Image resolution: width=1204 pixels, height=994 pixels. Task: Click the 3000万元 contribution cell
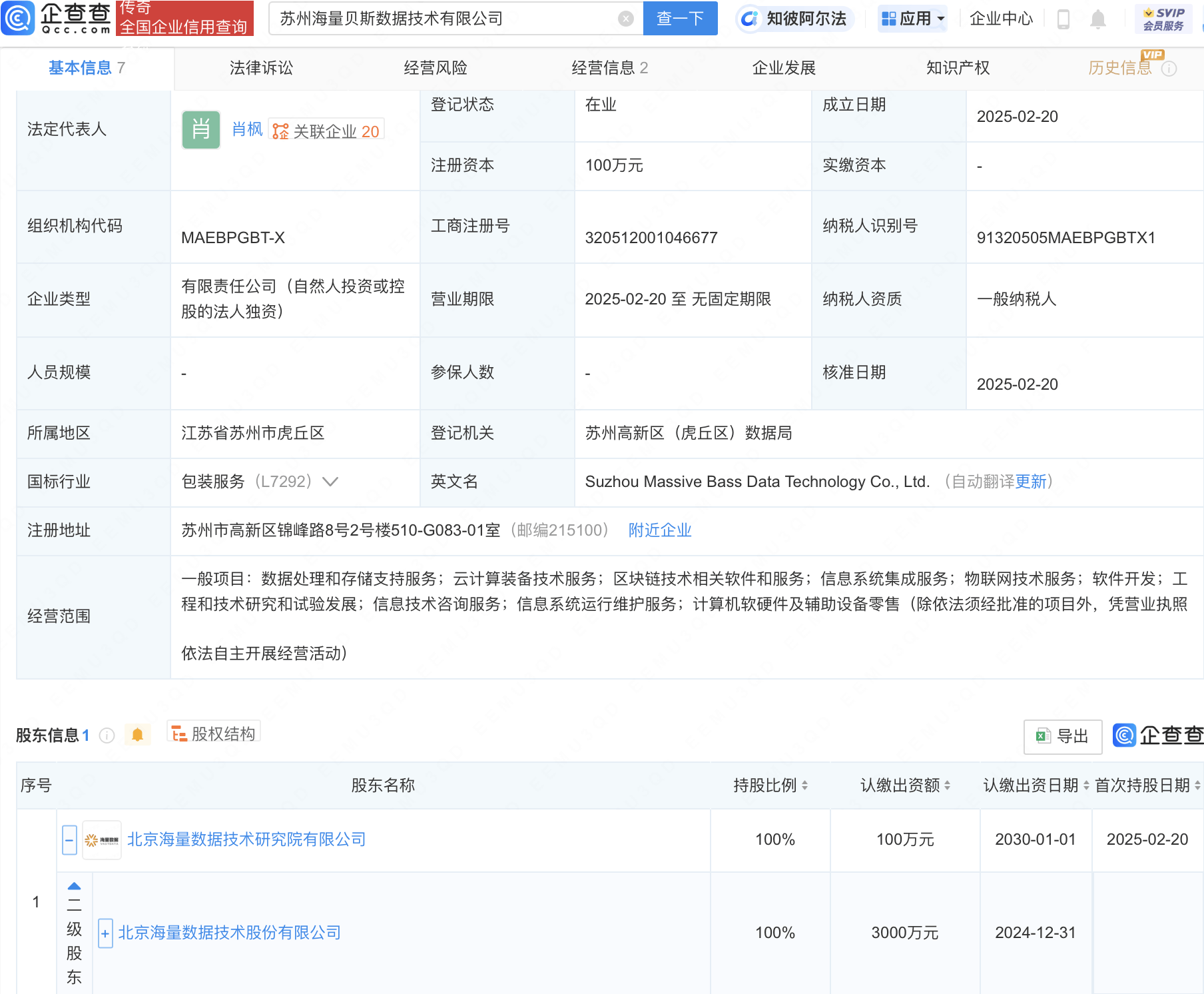pyautogui.click(x=904, y=933)
